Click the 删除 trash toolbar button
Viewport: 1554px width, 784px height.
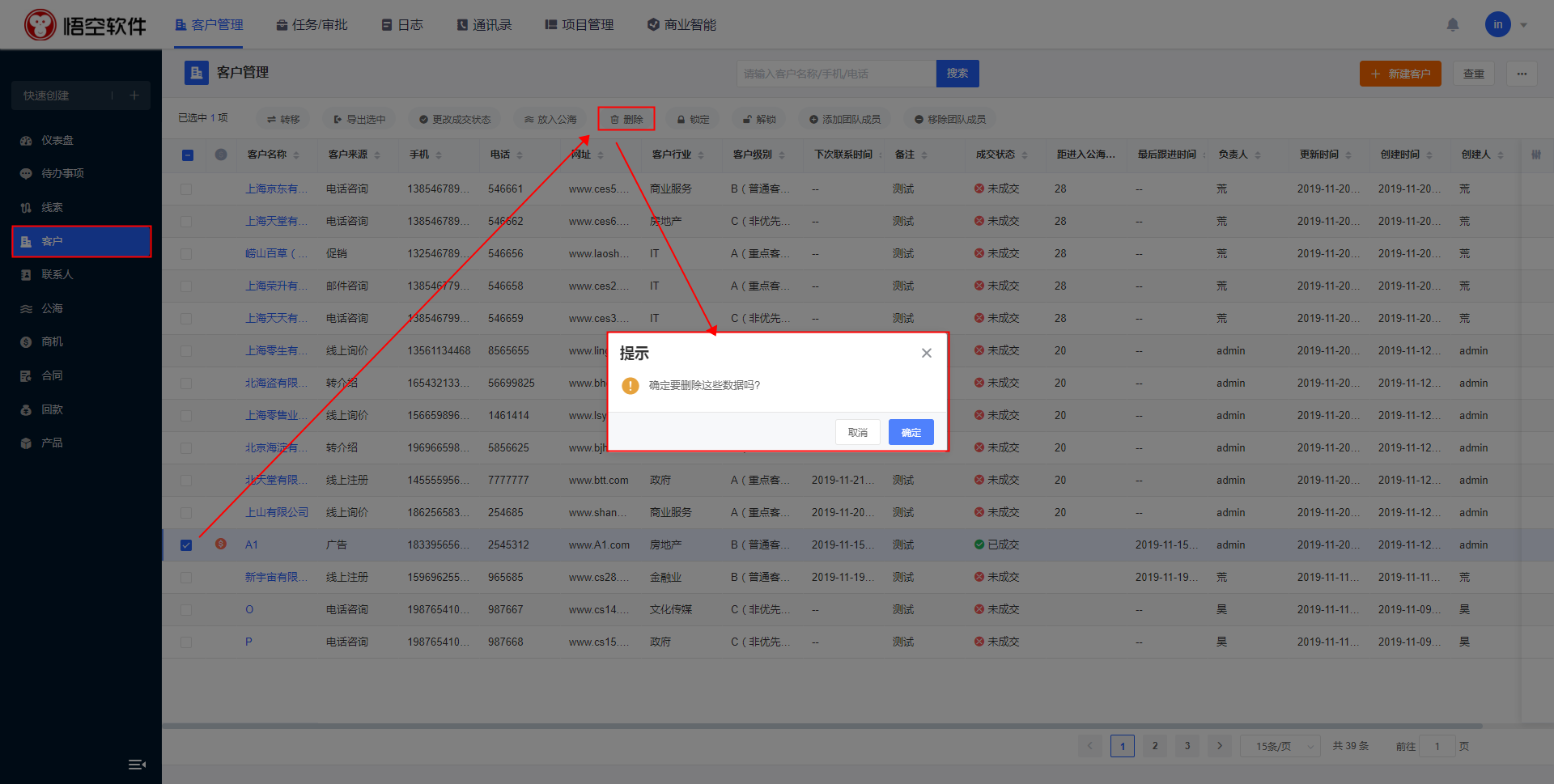coord(626,119)
